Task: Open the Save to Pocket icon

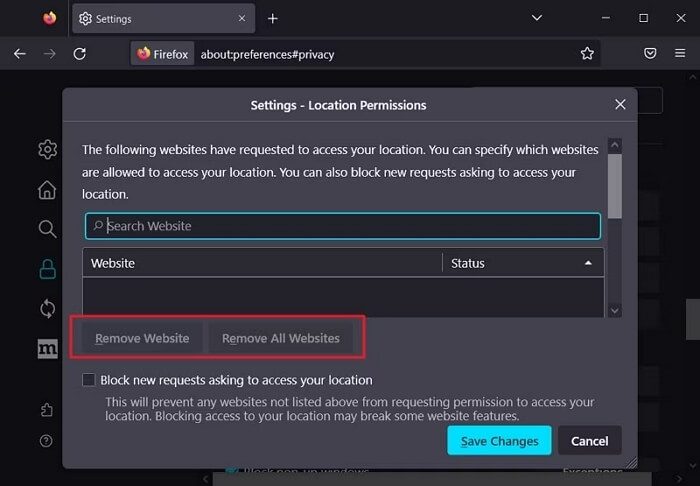Action: (x=650, y=54)
